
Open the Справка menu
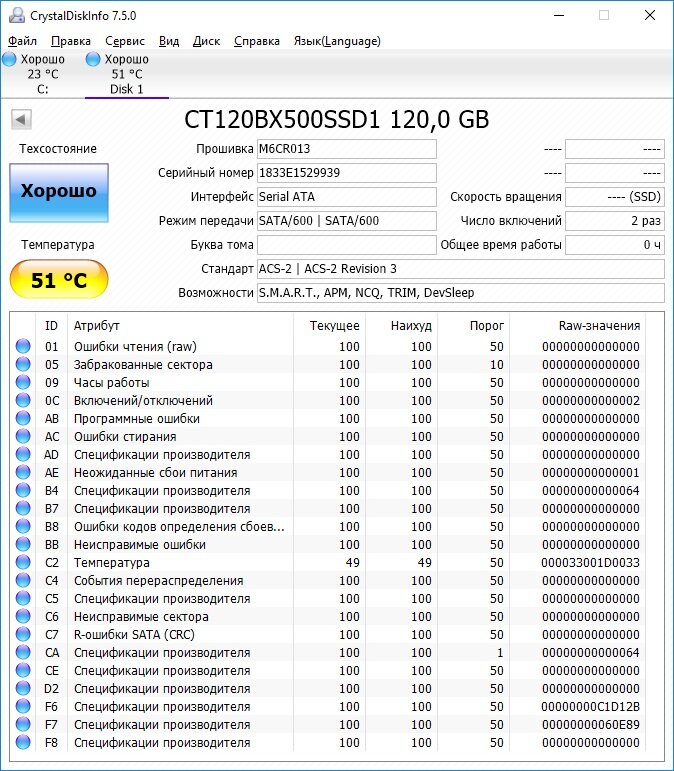pos(257,41)
